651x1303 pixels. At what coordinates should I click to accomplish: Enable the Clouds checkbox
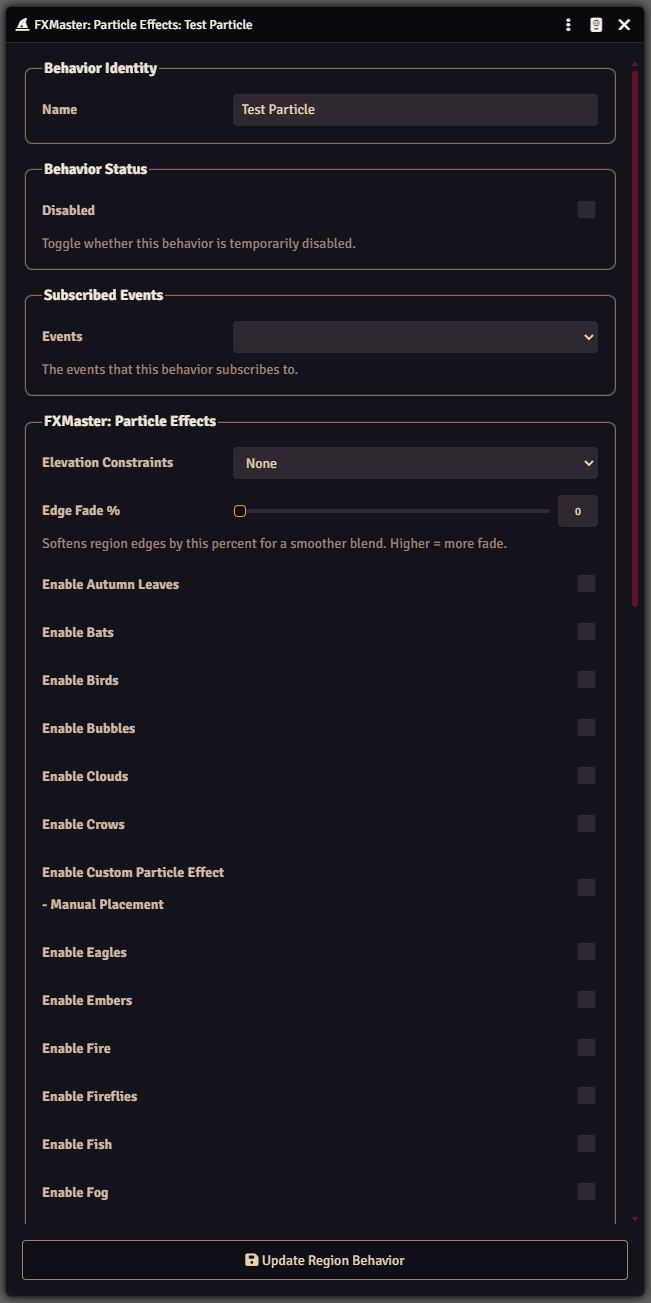pos(586,776)
